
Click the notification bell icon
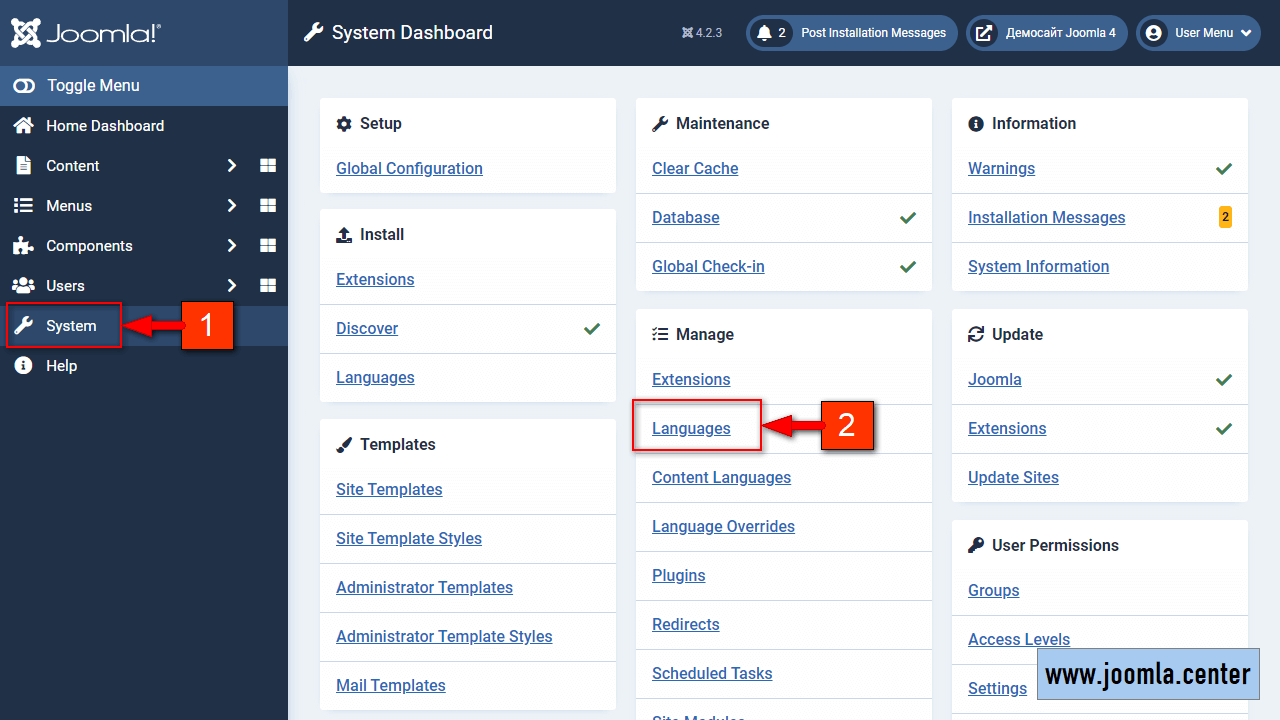click(x=765, y=33)
